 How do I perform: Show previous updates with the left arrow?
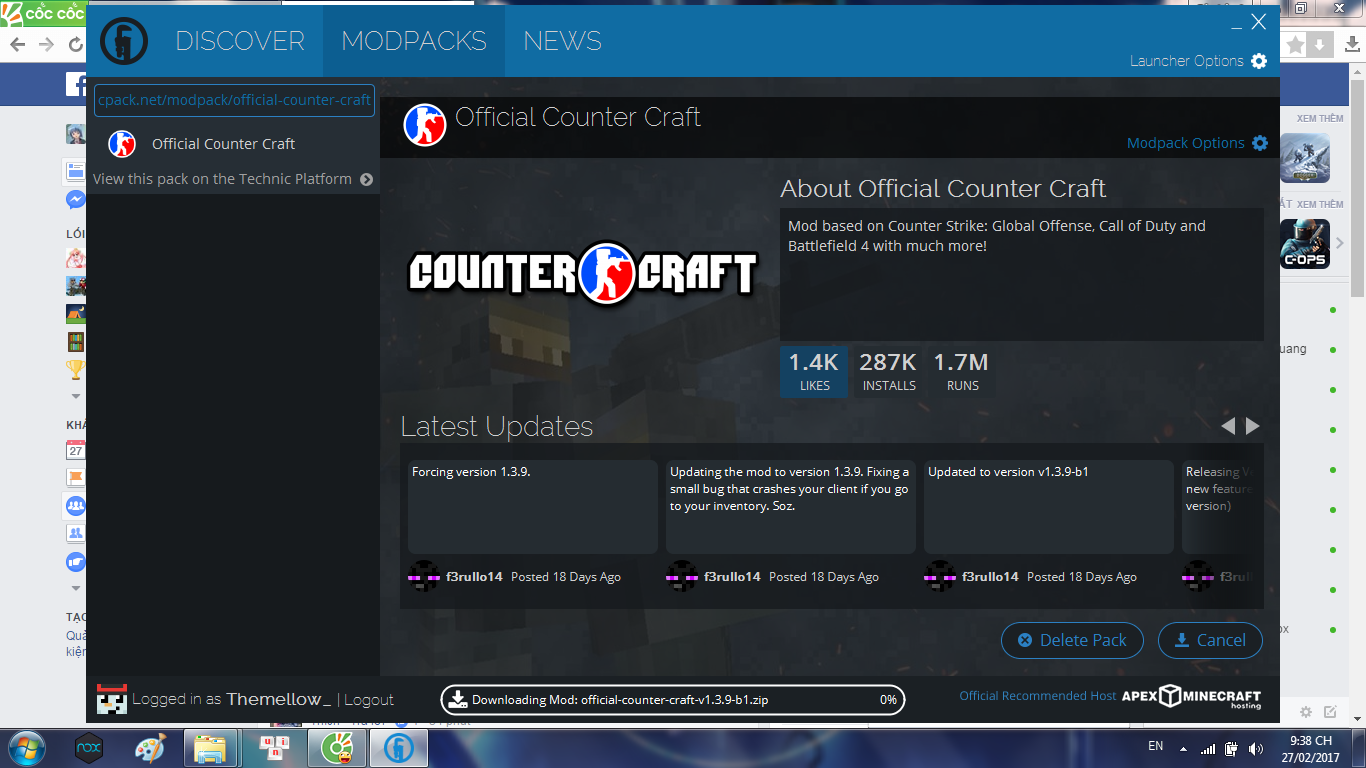click(x=1229, y=426)
